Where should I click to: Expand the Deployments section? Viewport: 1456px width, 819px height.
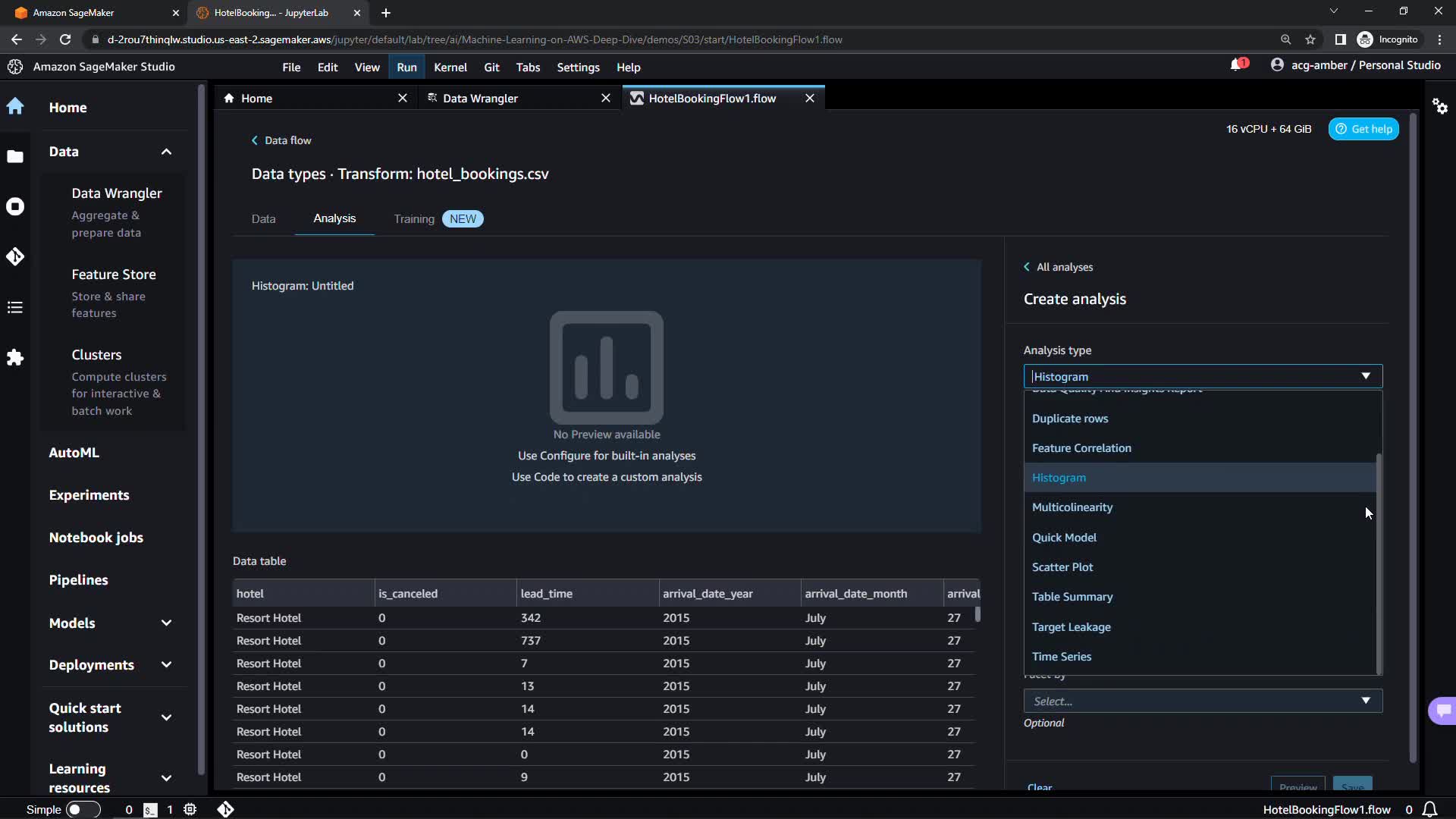[166, 665]
